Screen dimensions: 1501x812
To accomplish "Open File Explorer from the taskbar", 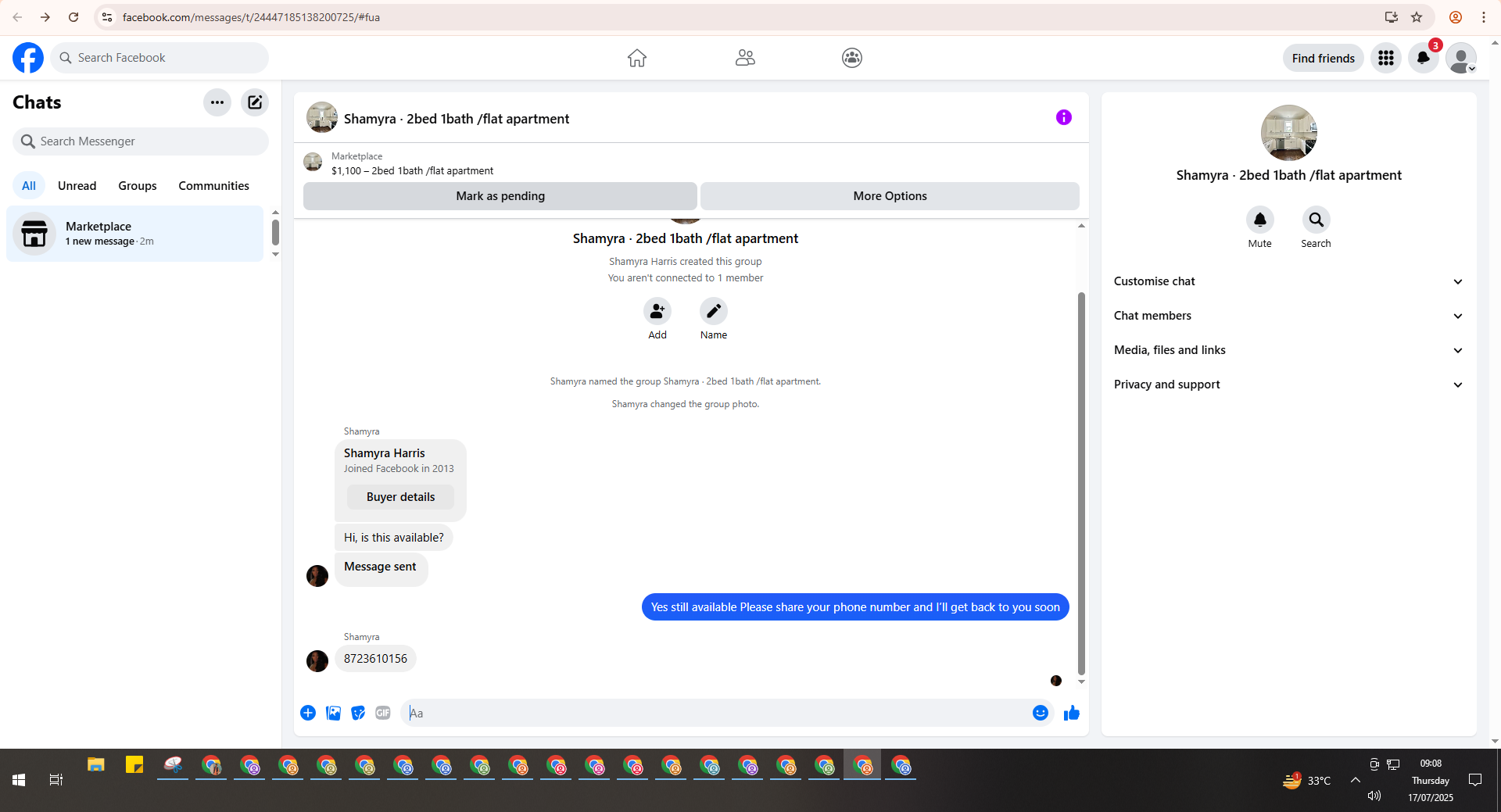I will pos(96,766).
